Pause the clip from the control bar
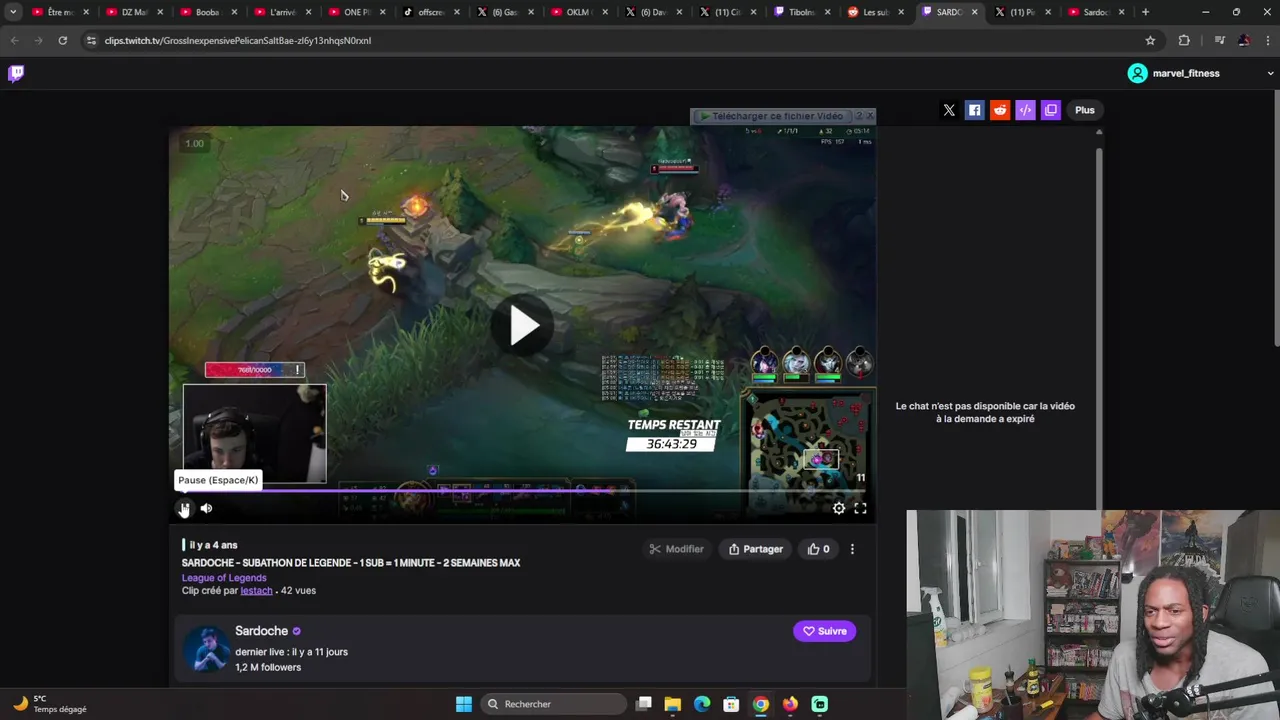 click(x=184, y=508)
